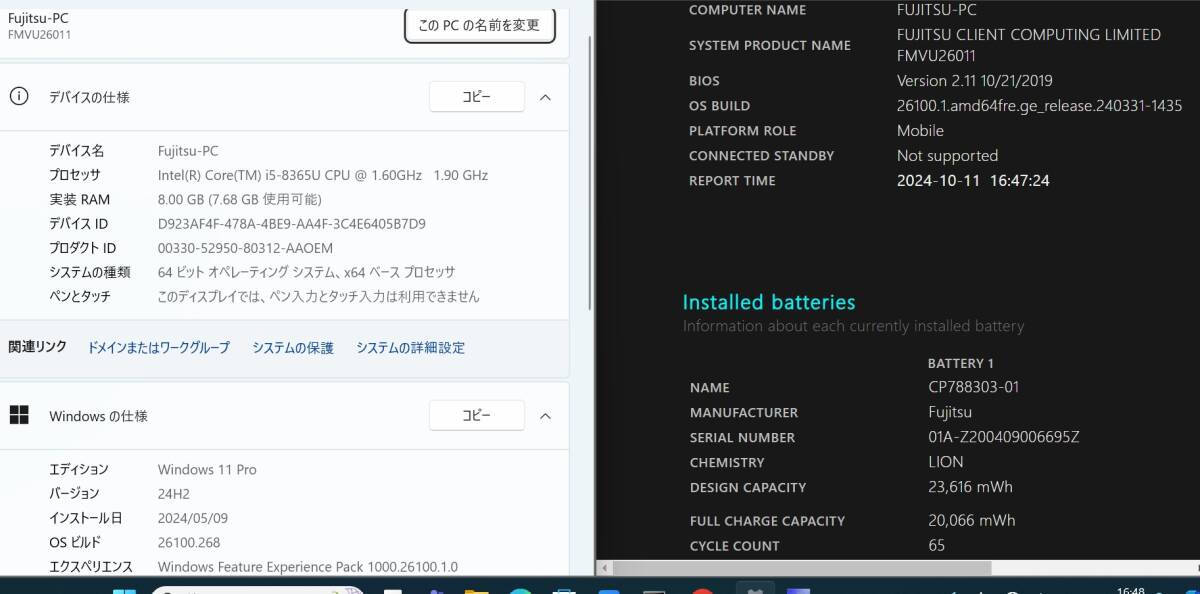Select battery name CP788303-01

pos(973,387)
